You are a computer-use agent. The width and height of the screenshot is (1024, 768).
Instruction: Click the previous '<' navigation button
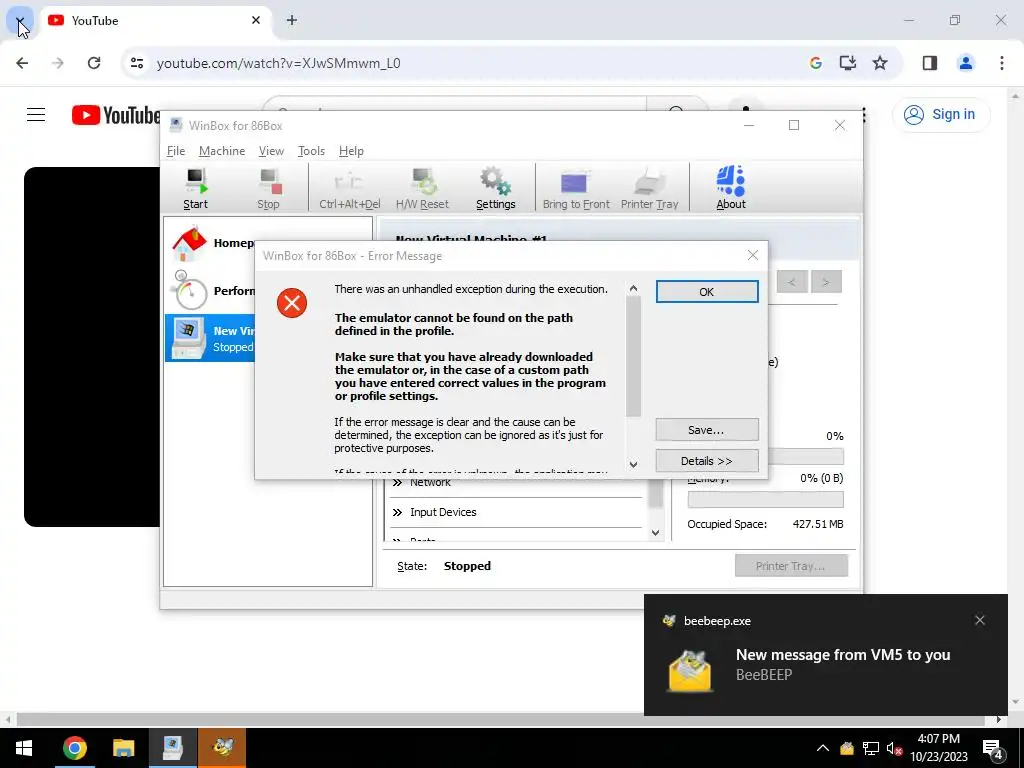point(792,282)
